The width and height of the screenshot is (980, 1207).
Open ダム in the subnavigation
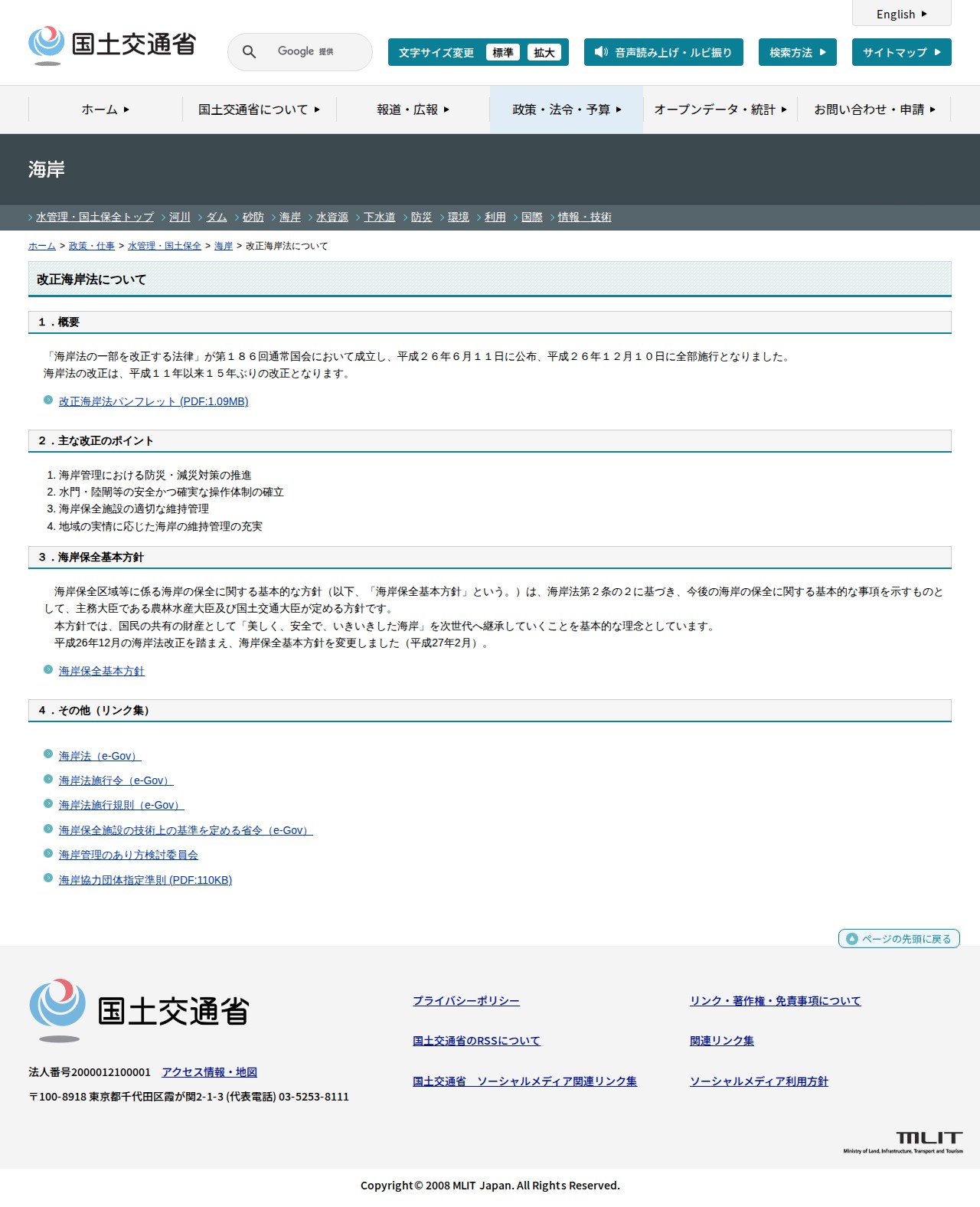click(x=217, y=218)
